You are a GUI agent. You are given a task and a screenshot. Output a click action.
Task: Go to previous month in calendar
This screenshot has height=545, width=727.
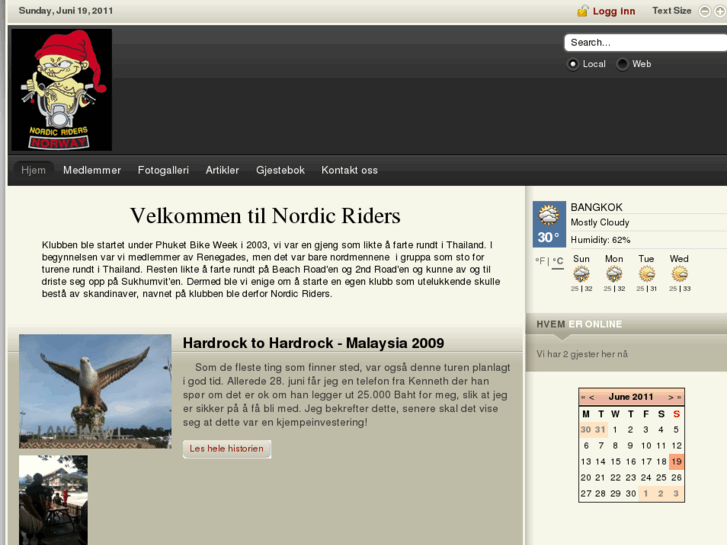(x=591, y=398)
